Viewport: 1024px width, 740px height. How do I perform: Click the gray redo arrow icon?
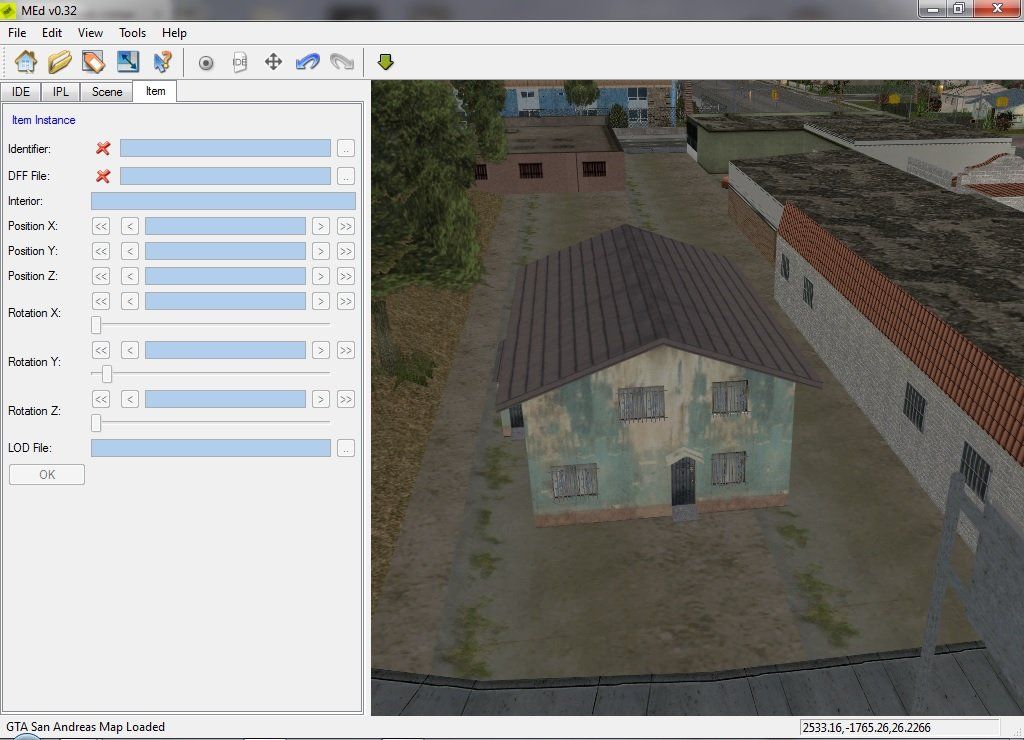click(x=342, y=62)
